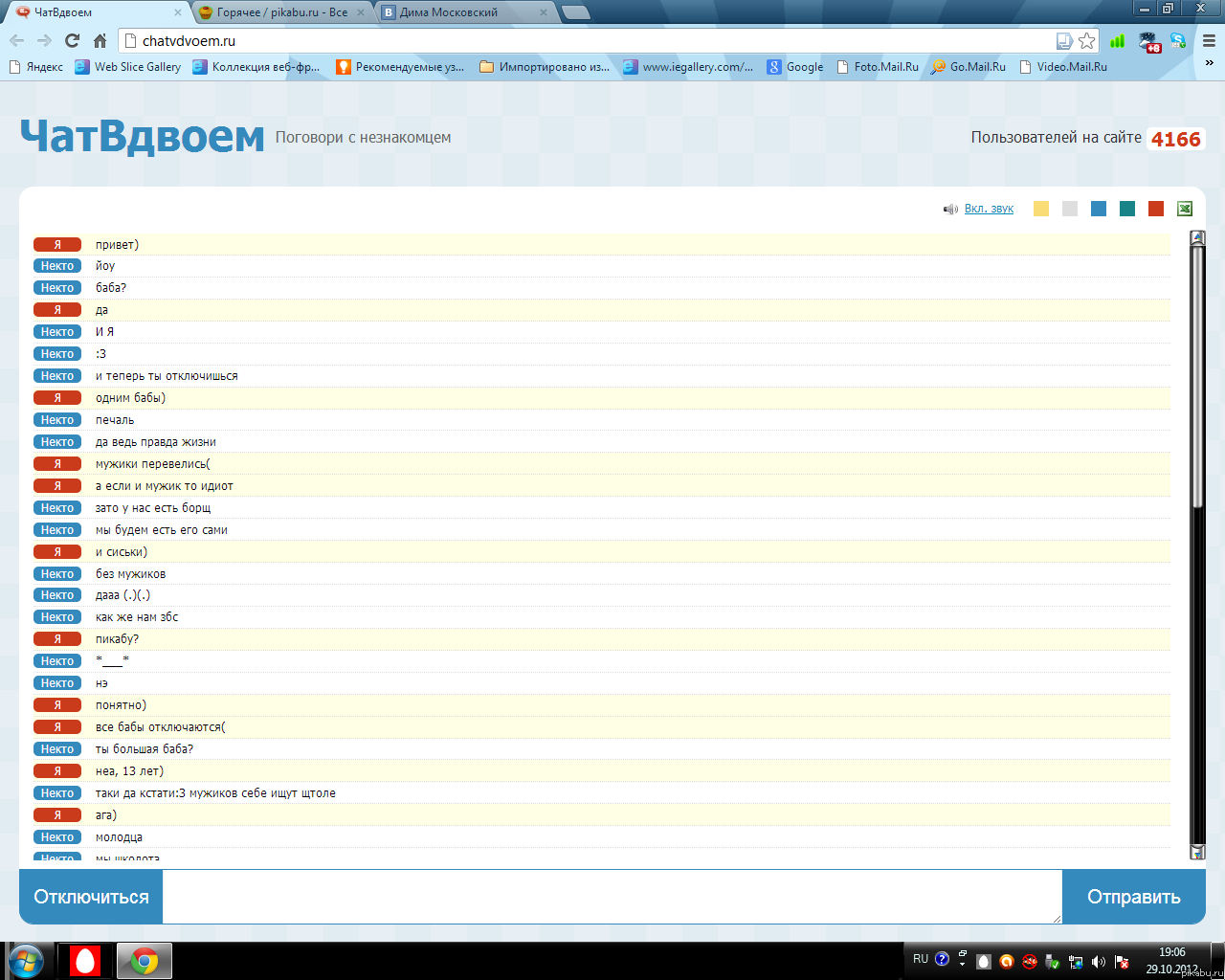The image size is (1225, 980).
Task: Open the Коллекция веб-фр... bookmark
Action: coord(256,67)
